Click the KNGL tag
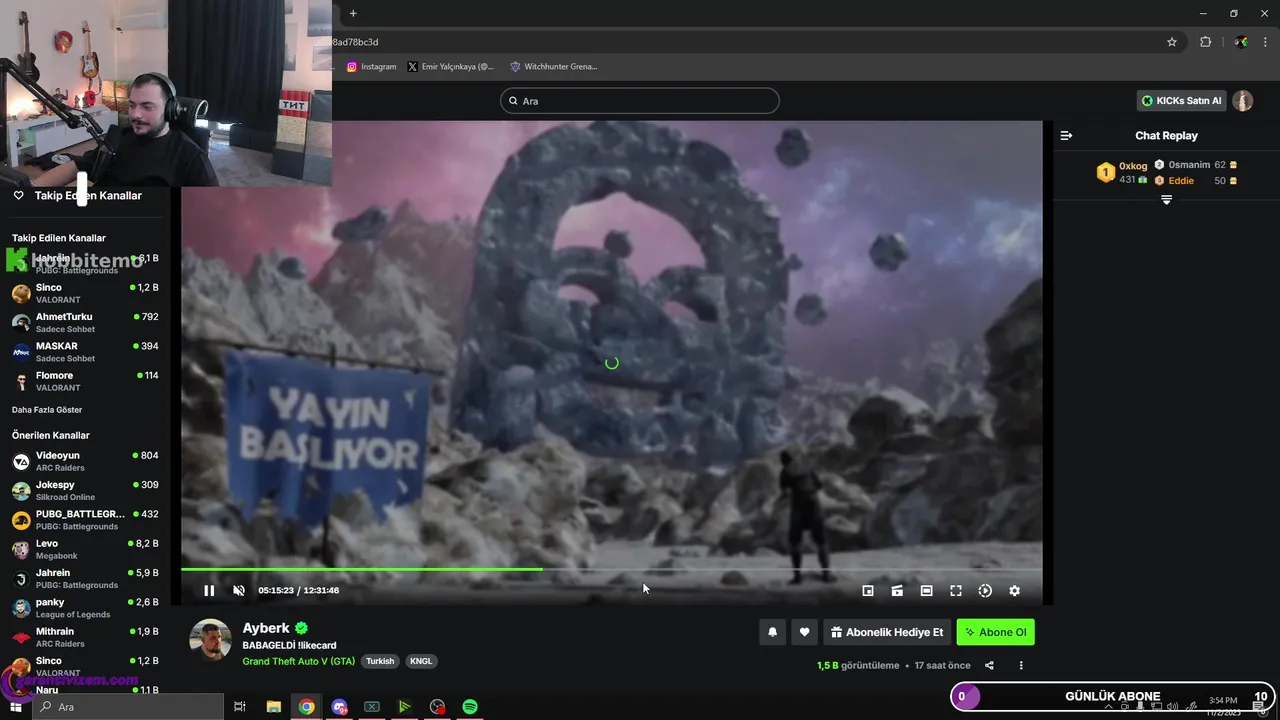Image resolution: width=1280 pixels, height=720 pixels. 421,661
